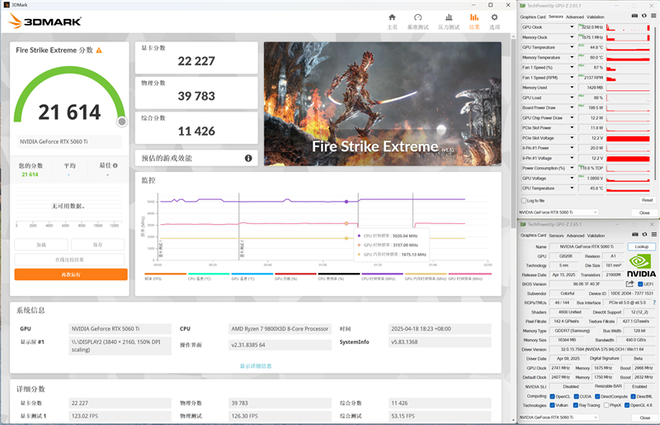The width and height of the screenshot is (660, 425).
Task: Click the Fire Strike Extreme preview image
Action: 383,104
